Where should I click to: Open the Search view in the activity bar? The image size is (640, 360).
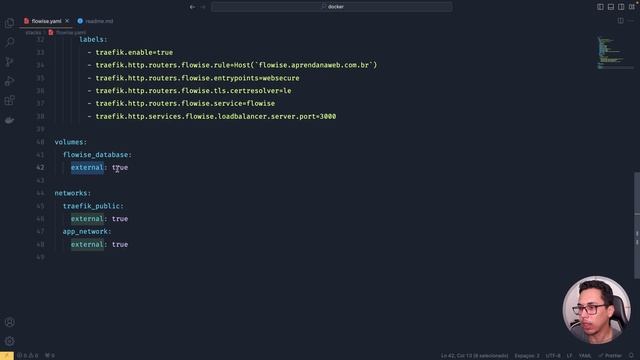click(x=9, y=42)
